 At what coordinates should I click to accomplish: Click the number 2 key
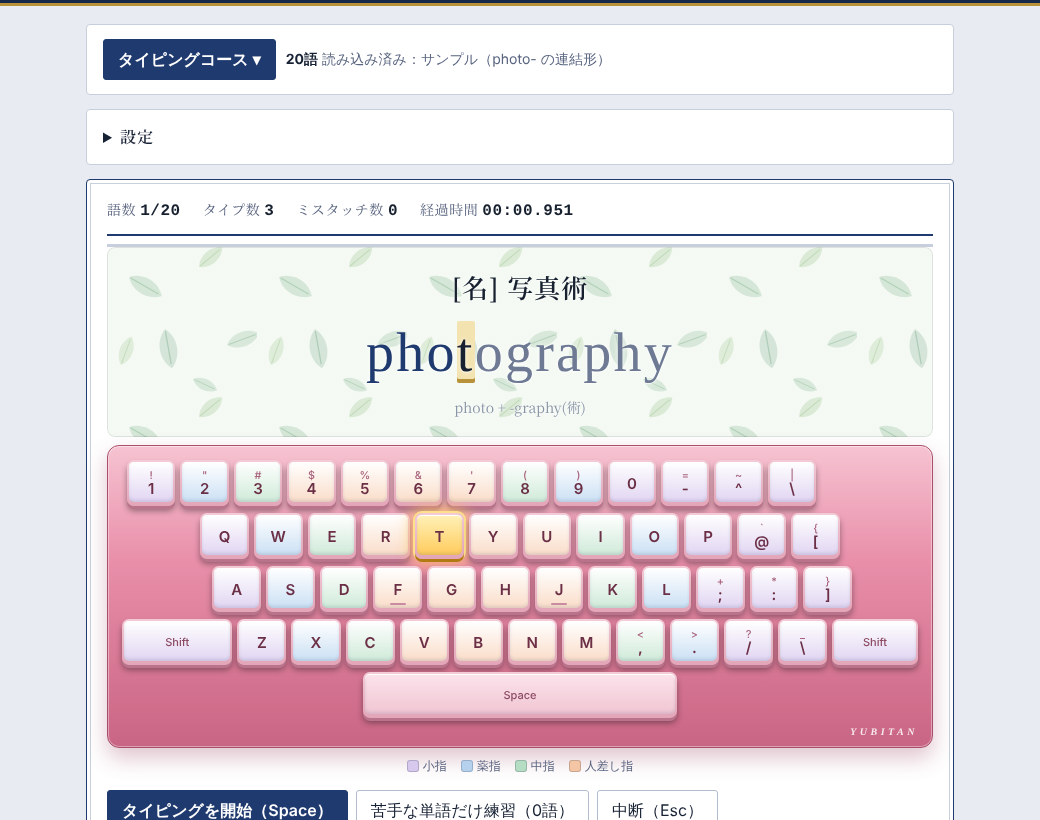point(204,483)
